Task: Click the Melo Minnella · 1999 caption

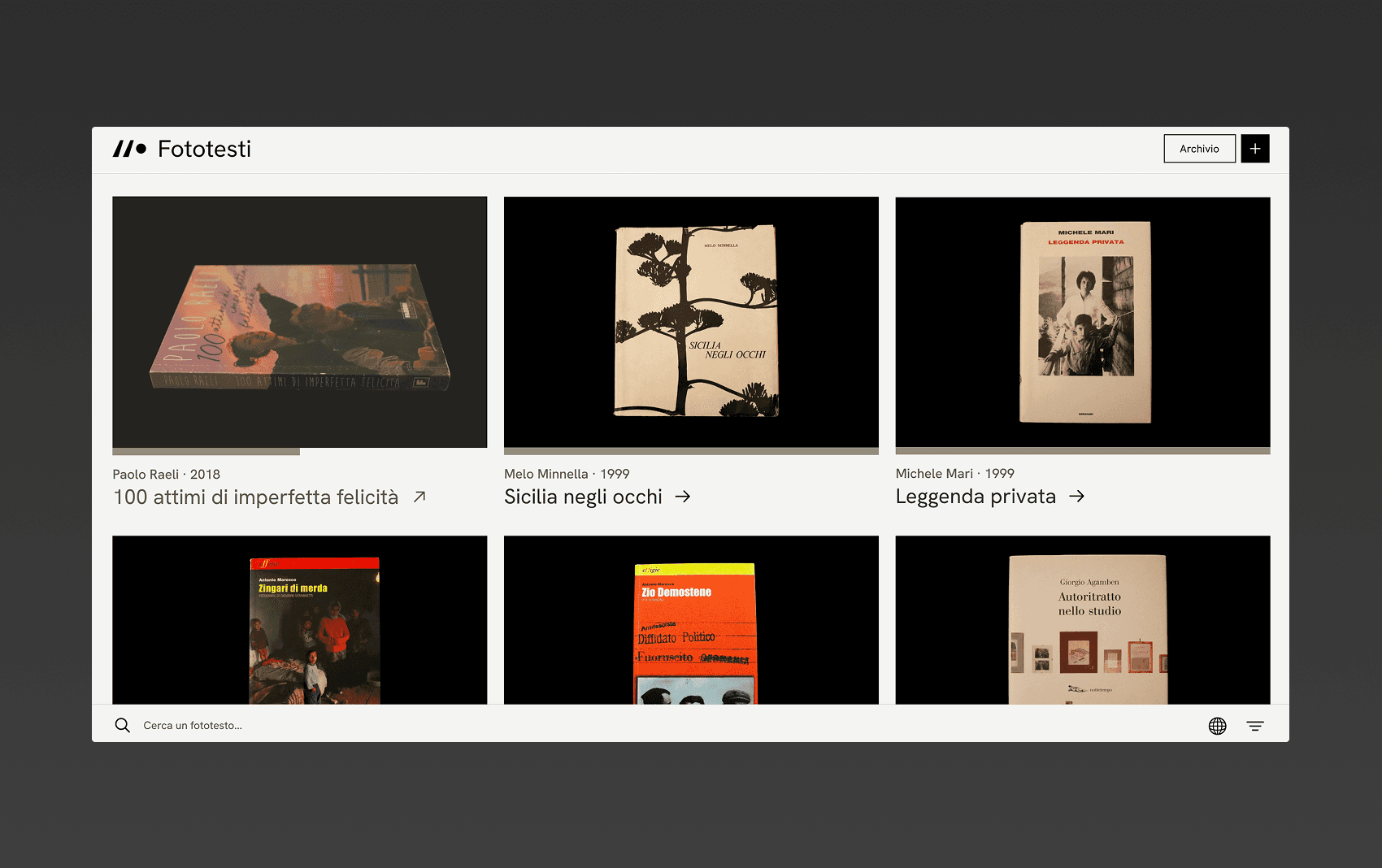Action: (567, 474)
